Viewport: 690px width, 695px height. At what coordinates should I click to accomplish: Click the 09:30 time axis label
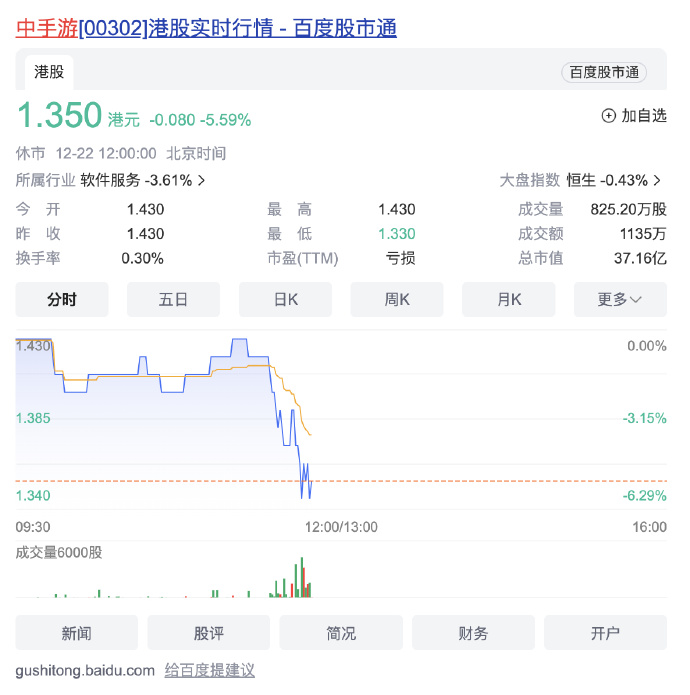33,527
